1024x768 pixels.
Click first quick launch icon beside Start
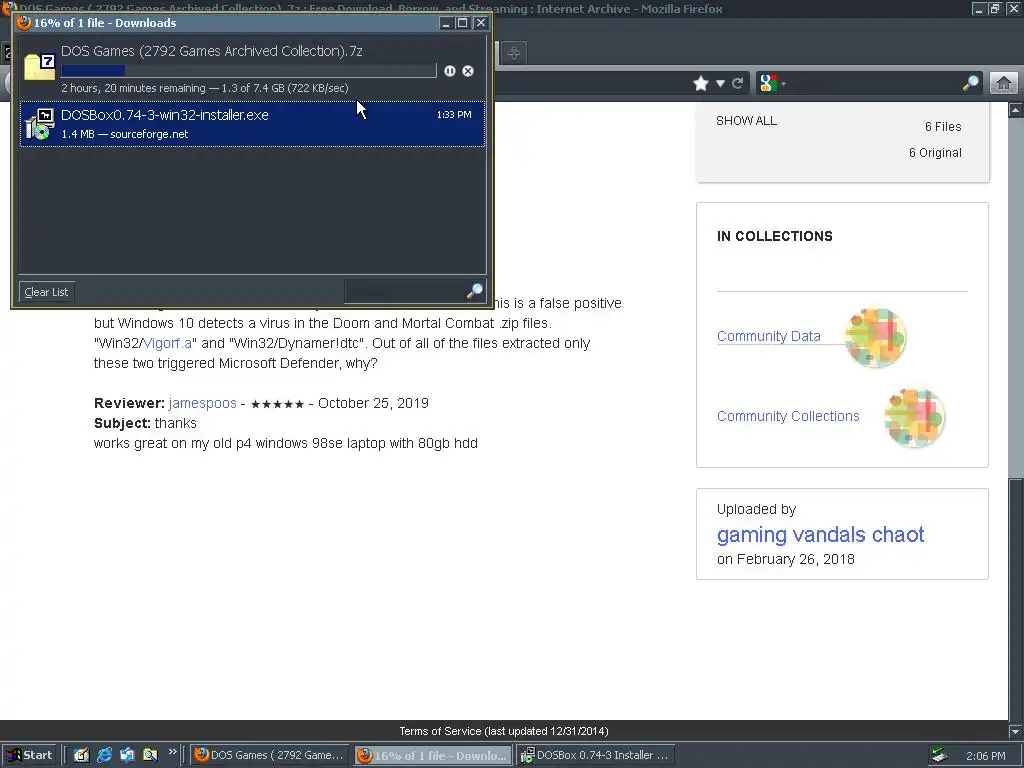click(x=81, y=756)
